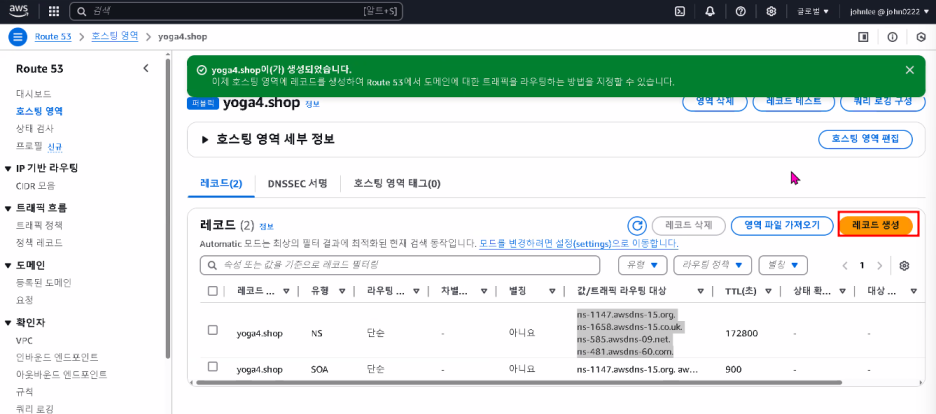This screenshot has height=414, width=936.
Task: Open 상태 검사 in the sidebar
Action: pyautogui.click(x=35, y=128)
